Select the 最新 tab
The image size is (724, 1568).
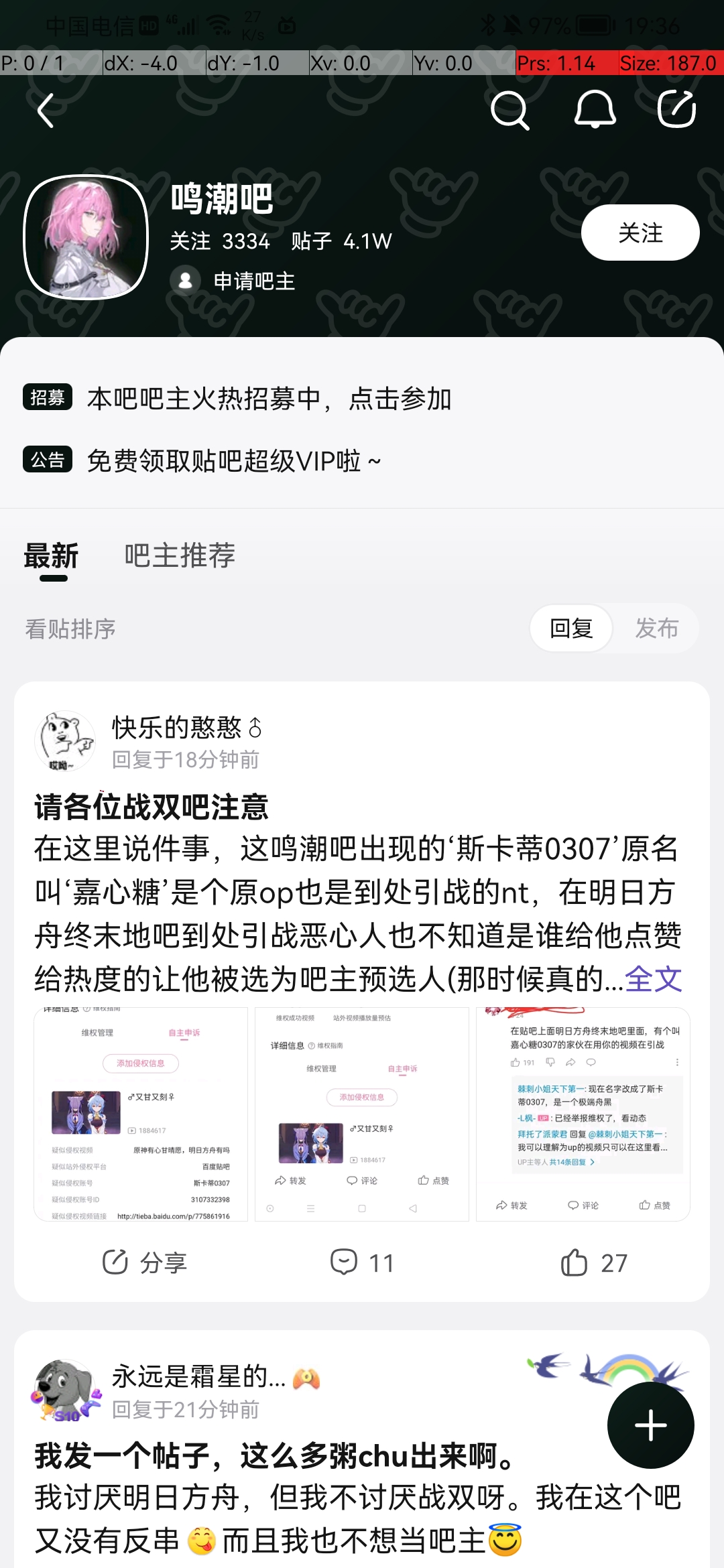point(52,557)
